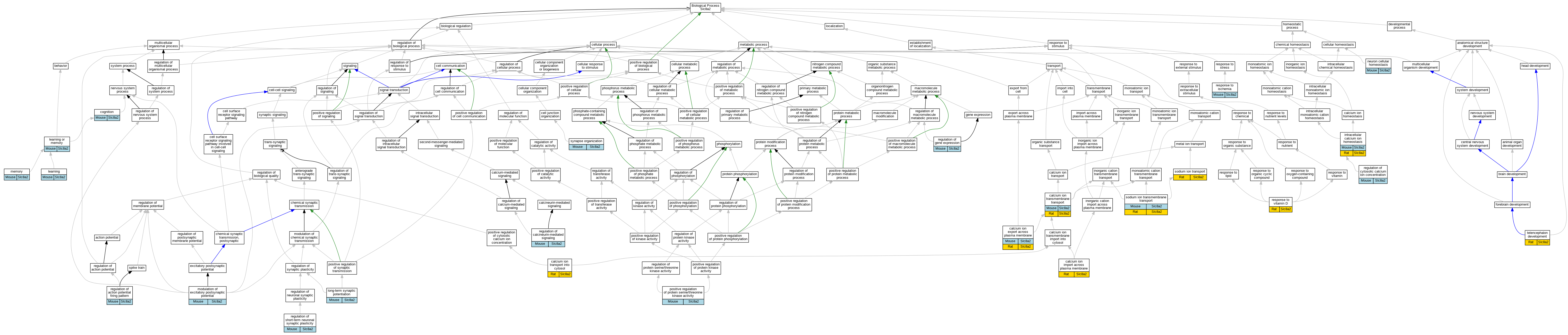
Task: Click the 'calcineurin-mediated signaling' node
Action: point(554,205)
